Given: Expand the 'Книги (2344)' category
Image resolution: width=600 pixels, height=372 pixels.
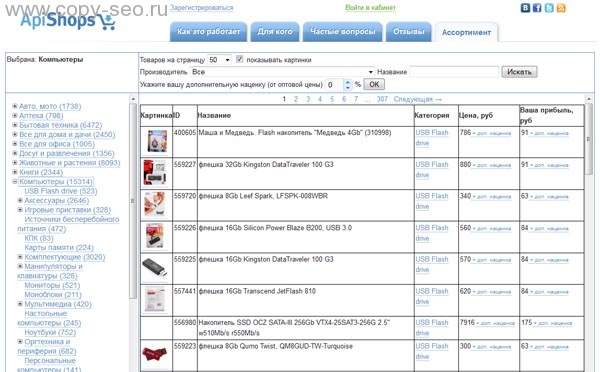Looking at the screenshot, I should pyautogui.click(x=15, y=172).
